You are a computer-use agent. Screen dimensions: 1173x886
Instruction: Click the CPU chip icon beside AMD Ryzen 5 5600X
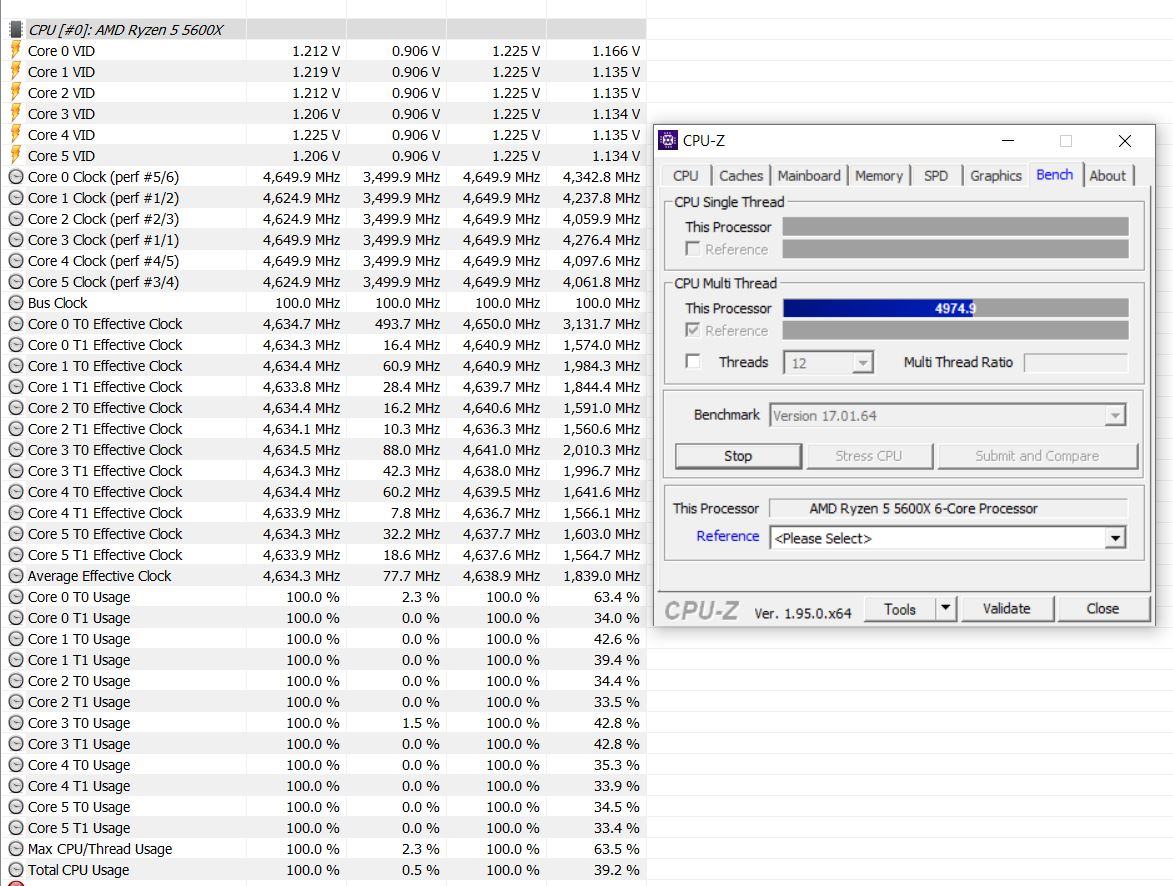pos(16,30)
